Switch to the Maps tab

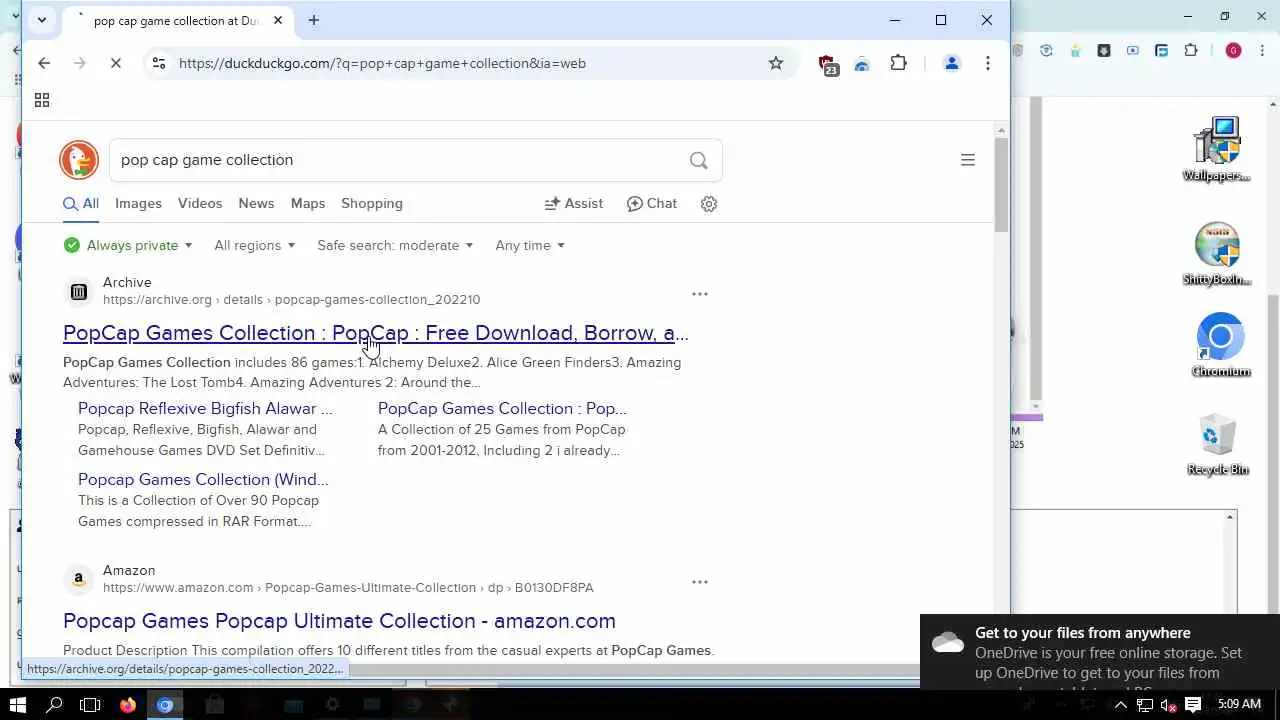click(x=308, y=204)
